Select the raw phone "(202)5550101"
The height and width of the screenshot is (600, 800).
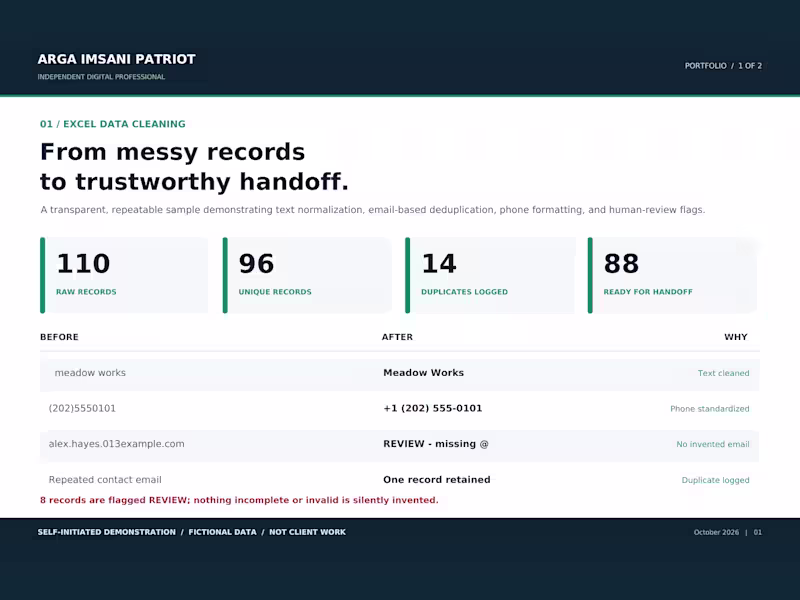[x=82, y=409]
